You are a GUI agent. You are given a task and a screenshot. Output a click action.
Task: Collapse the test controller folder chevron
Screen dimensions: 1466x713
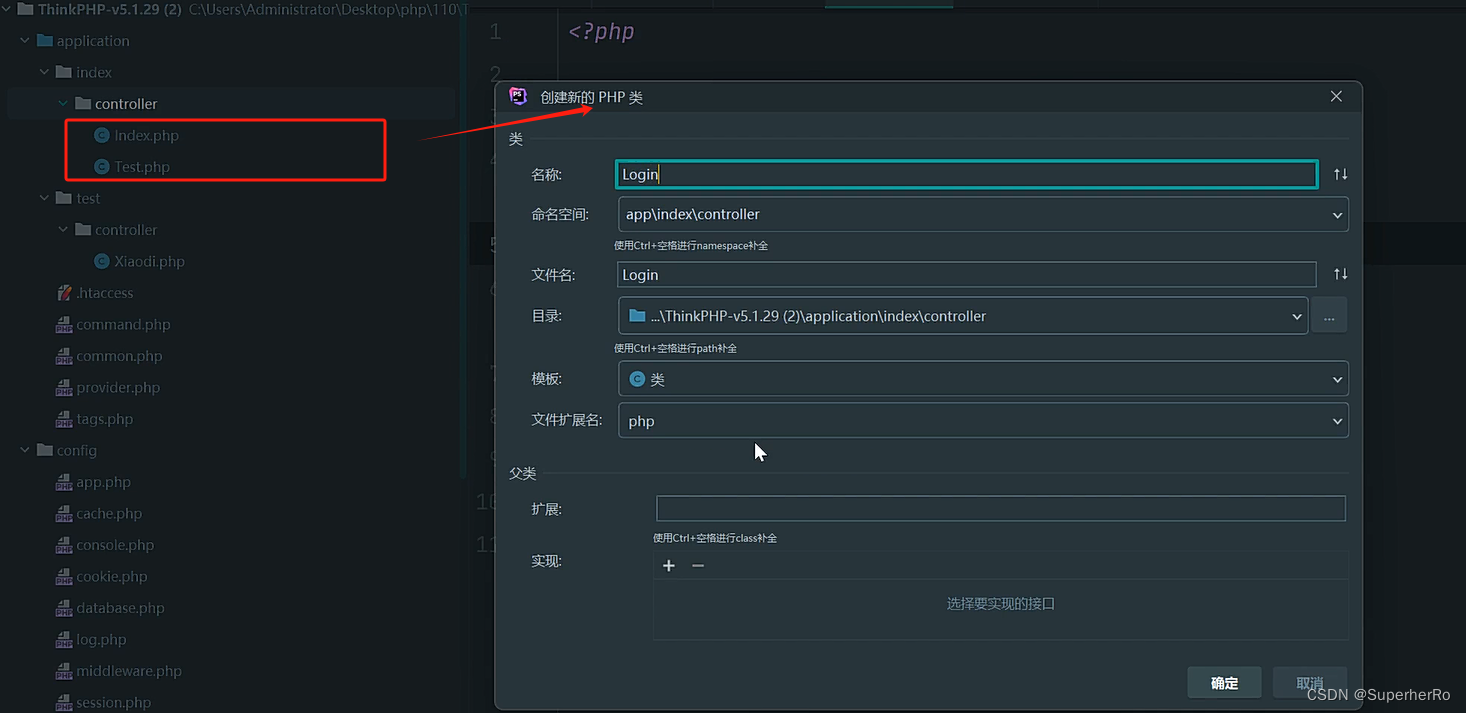tap(63, 230)
